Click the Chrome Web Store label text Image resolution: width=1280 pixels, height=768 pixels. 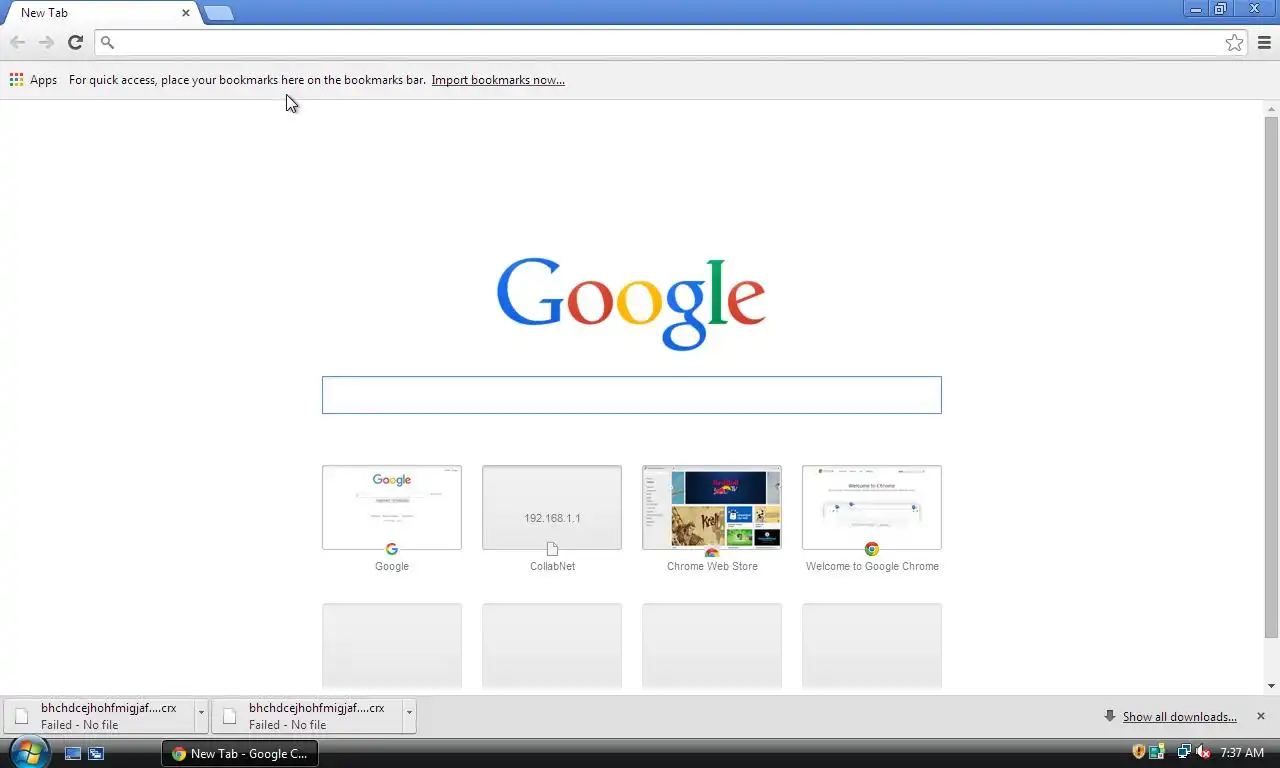712,566
